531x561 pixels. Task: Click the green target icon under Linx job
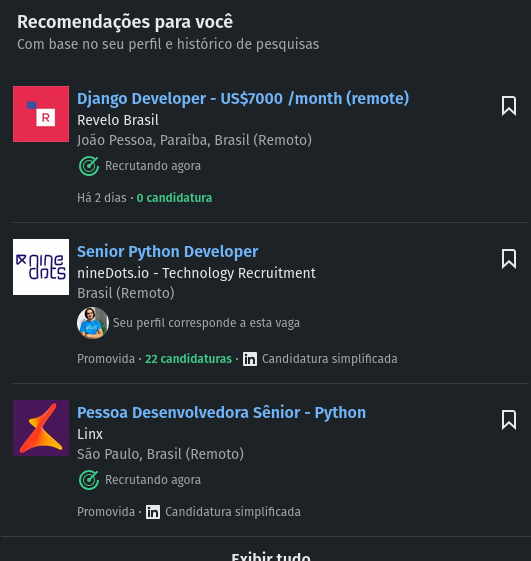89,480
